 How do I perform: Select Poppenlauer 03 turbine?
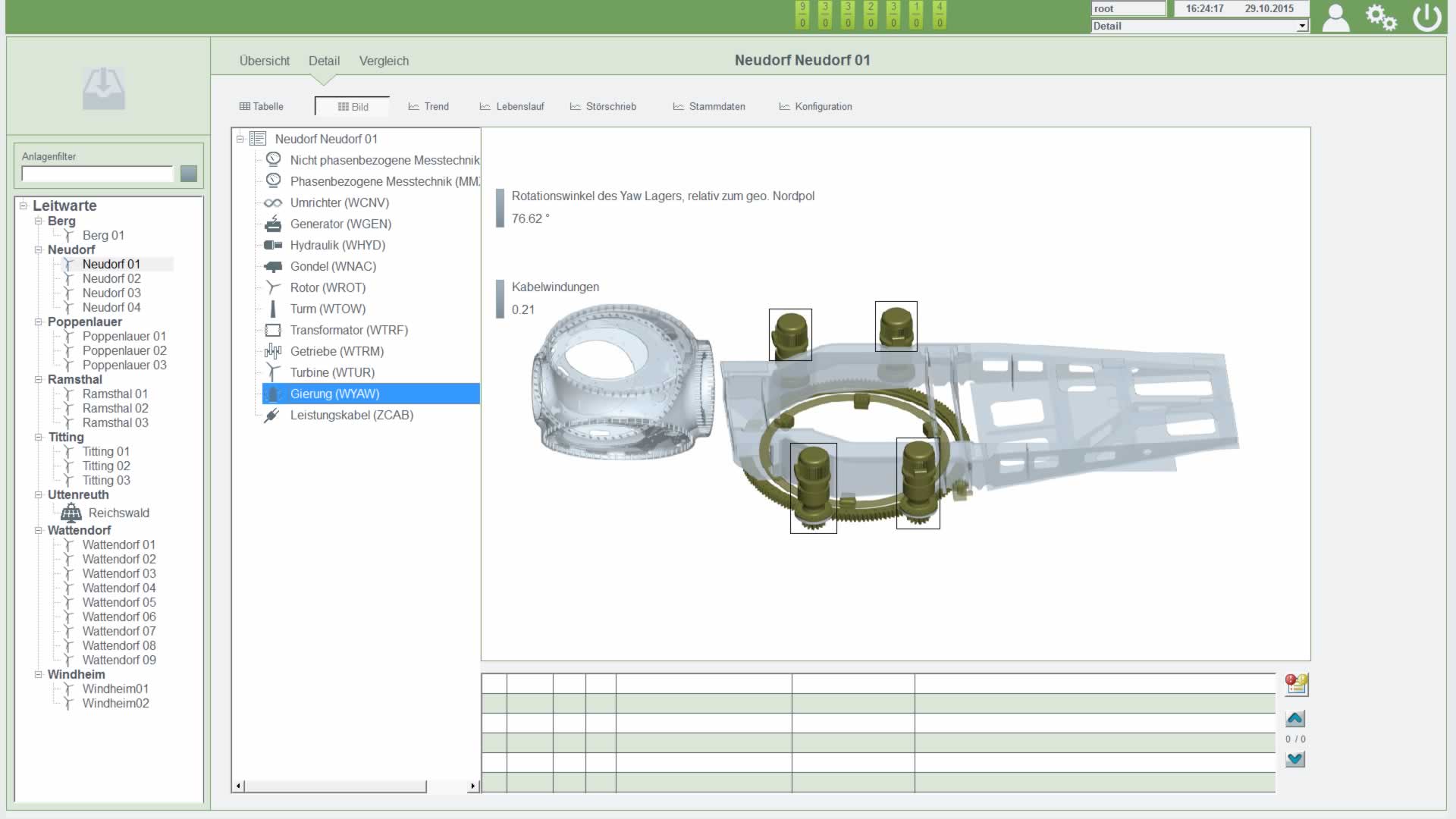click(x=124, y=365)
